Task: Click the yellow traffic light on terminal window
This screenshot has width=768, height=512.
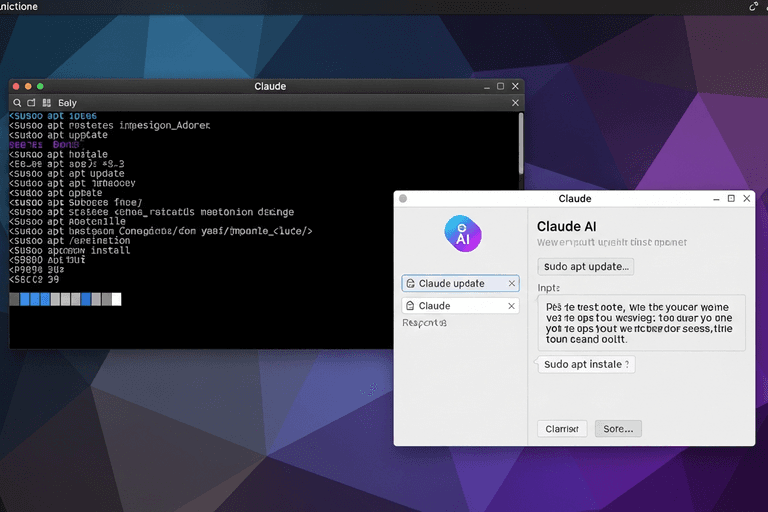Action: click(28, 86)
